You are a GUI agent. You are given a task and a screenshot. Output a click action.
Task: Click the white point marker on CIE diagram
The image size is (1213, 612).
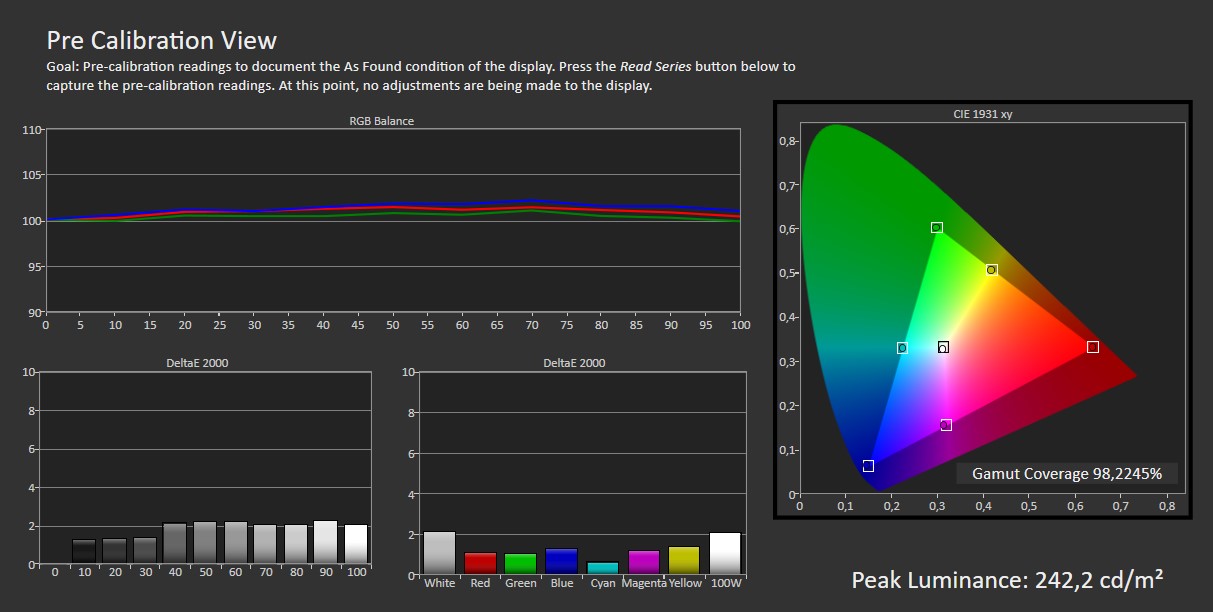(x=943, y=347)
